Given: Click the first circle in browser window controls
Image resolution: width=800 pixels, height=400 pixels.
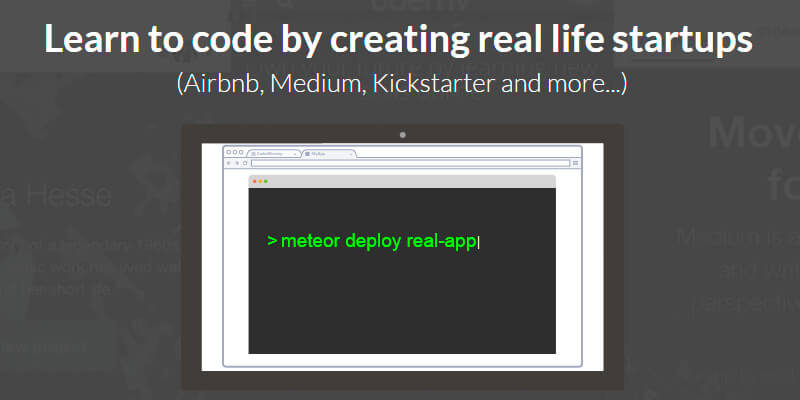Looking at the screenshot, I should tap(228, 152).
